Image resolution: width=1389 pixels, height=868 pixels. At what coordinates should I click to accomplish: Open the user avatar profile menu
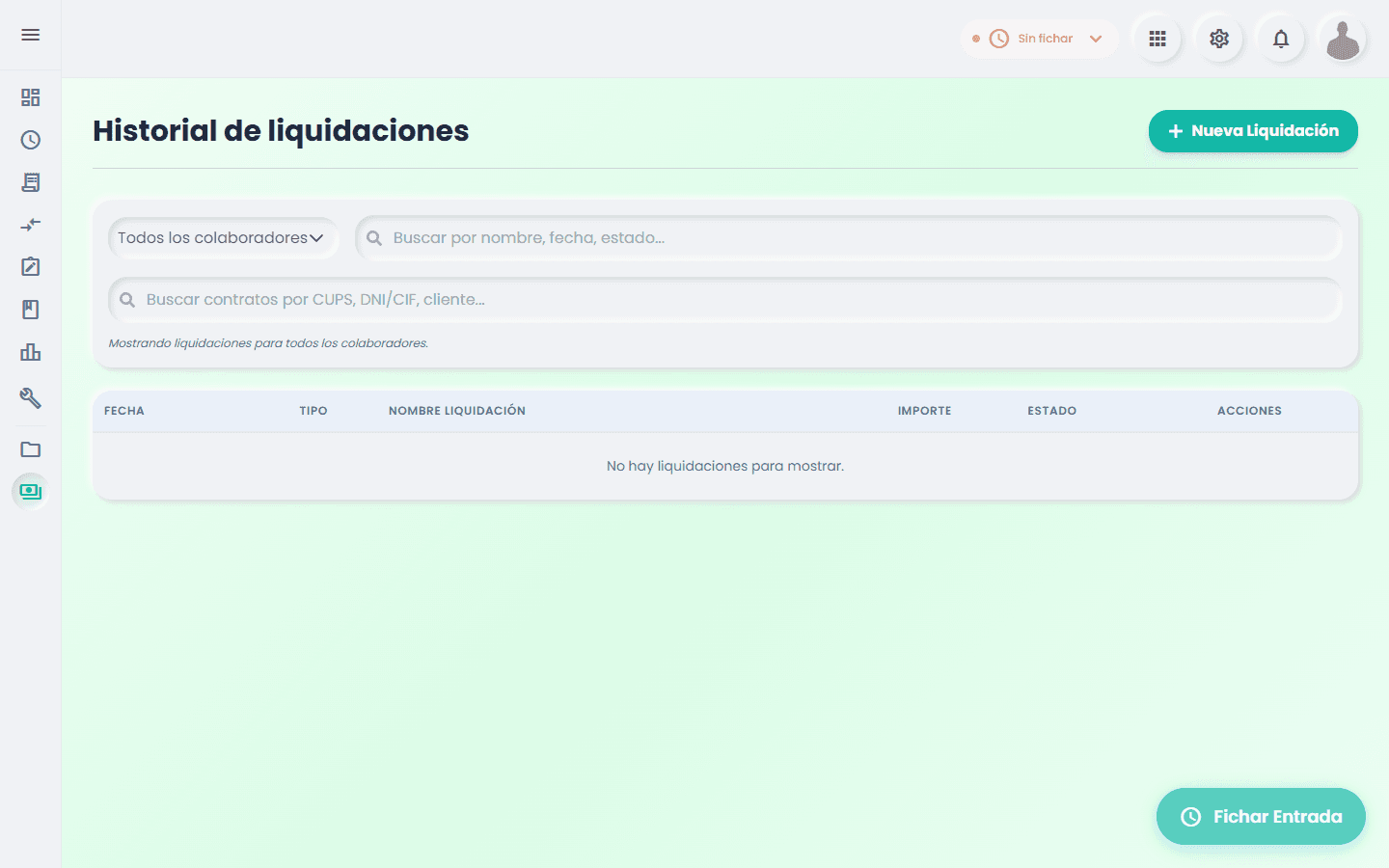point(1343,39)
